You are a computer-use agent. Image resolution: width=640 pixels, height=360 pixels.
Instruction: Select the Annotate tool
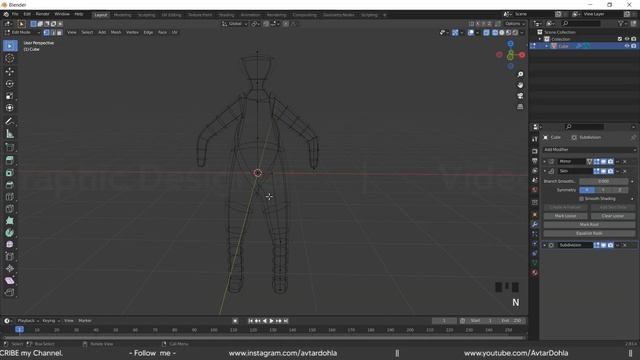(10, 121)
